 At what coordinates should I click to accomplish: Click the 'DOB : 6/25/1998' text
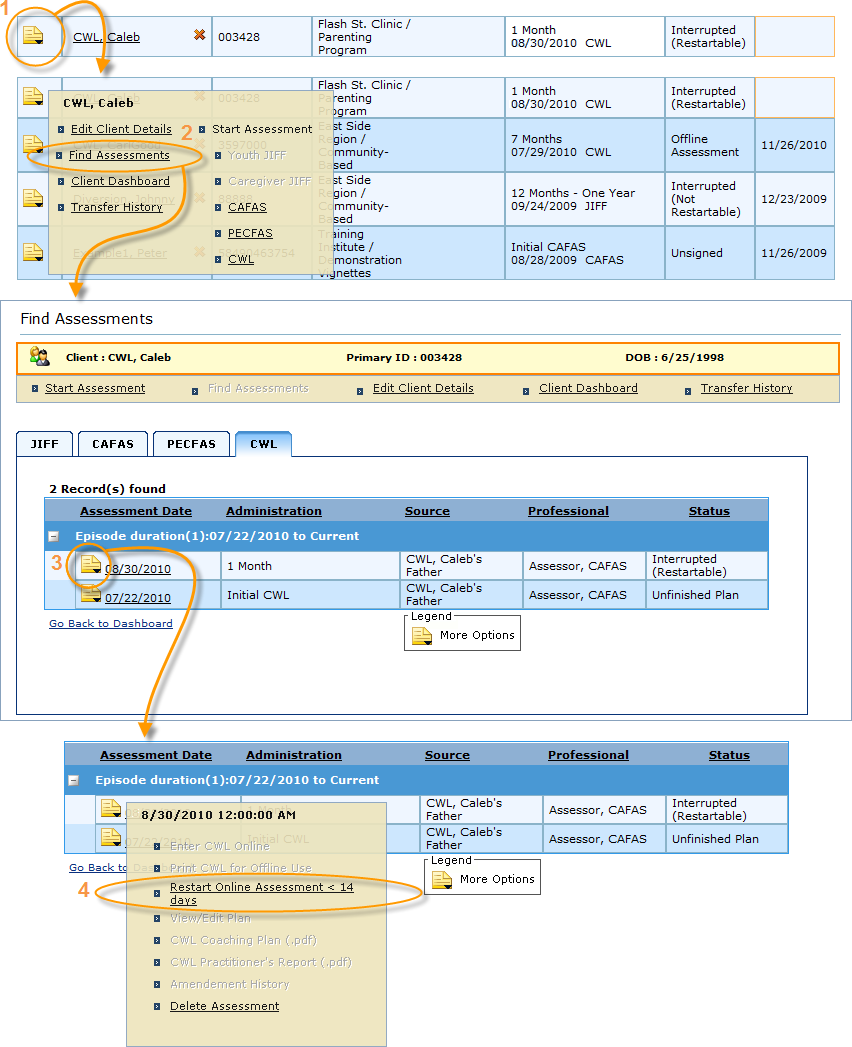[x=674, y=357]
